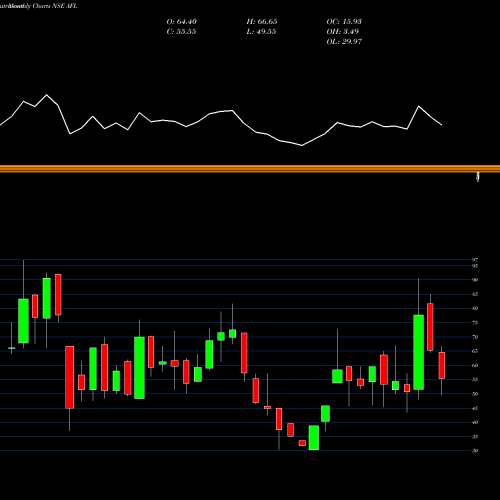Click the 'OC: 15.93' reading

[344, 22]
